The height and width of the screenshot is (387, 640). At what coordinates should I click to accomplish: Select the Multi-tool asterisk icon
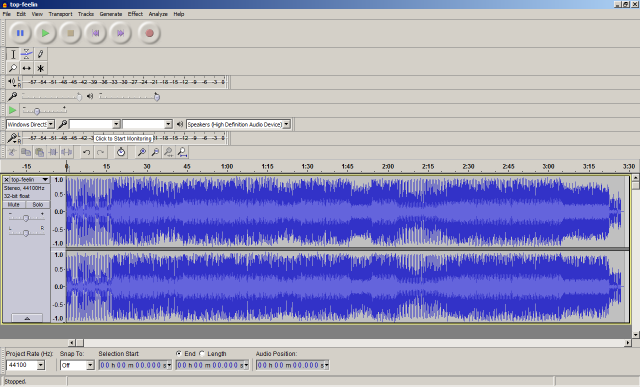[x=40, y=68]
